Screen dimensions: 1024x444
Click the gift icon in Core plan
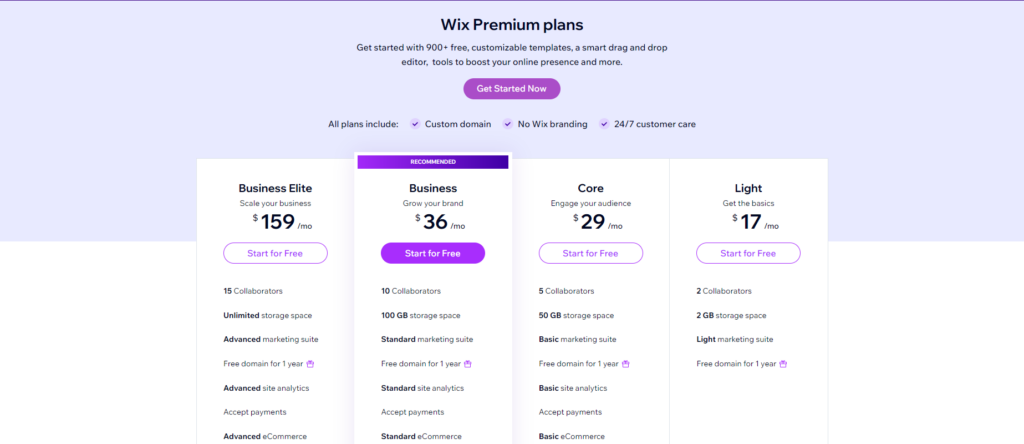pyautogui.click(x=626, y=364)
